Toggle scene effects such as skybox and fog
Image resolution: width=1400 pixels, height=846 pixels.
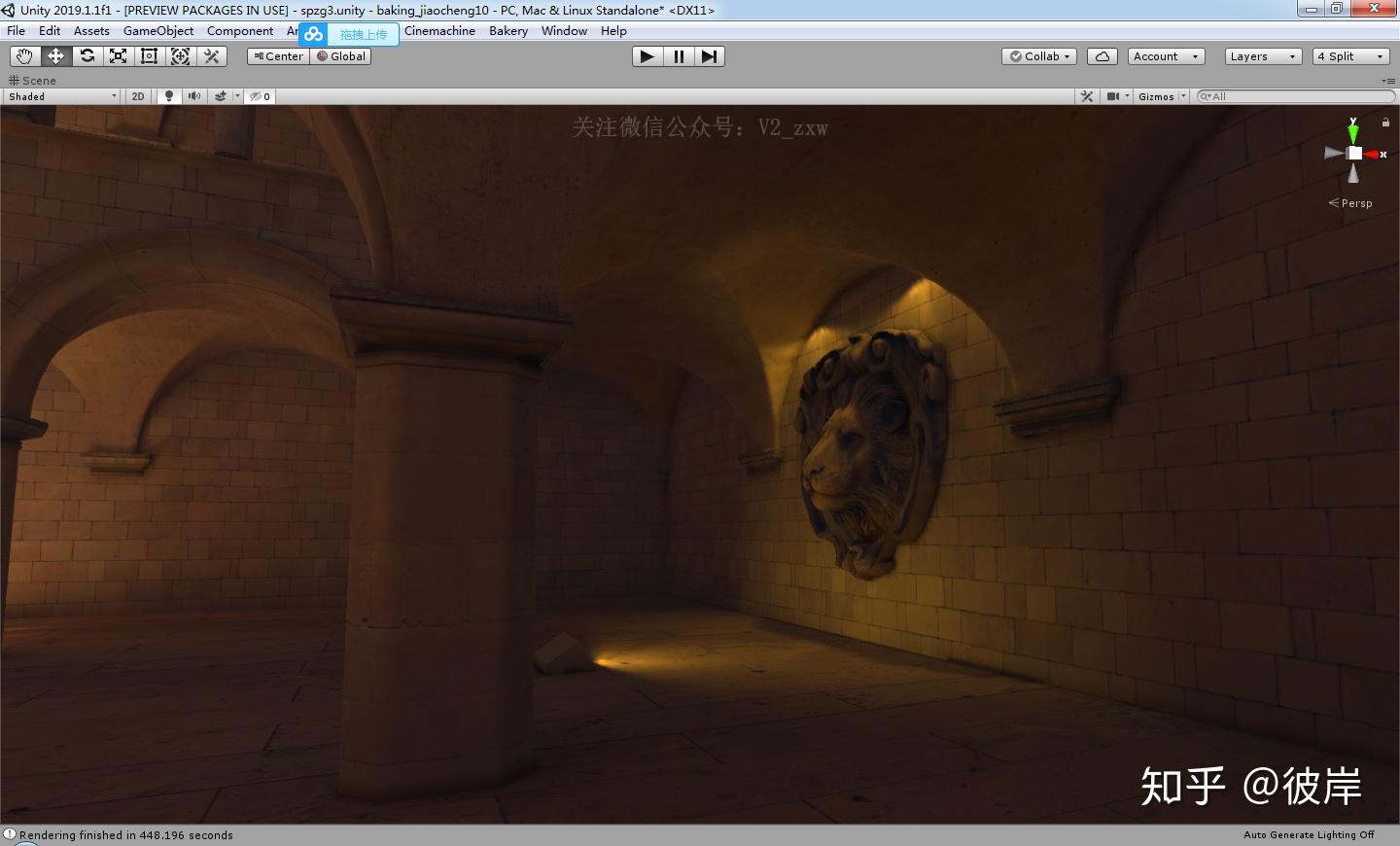[221, 96]
